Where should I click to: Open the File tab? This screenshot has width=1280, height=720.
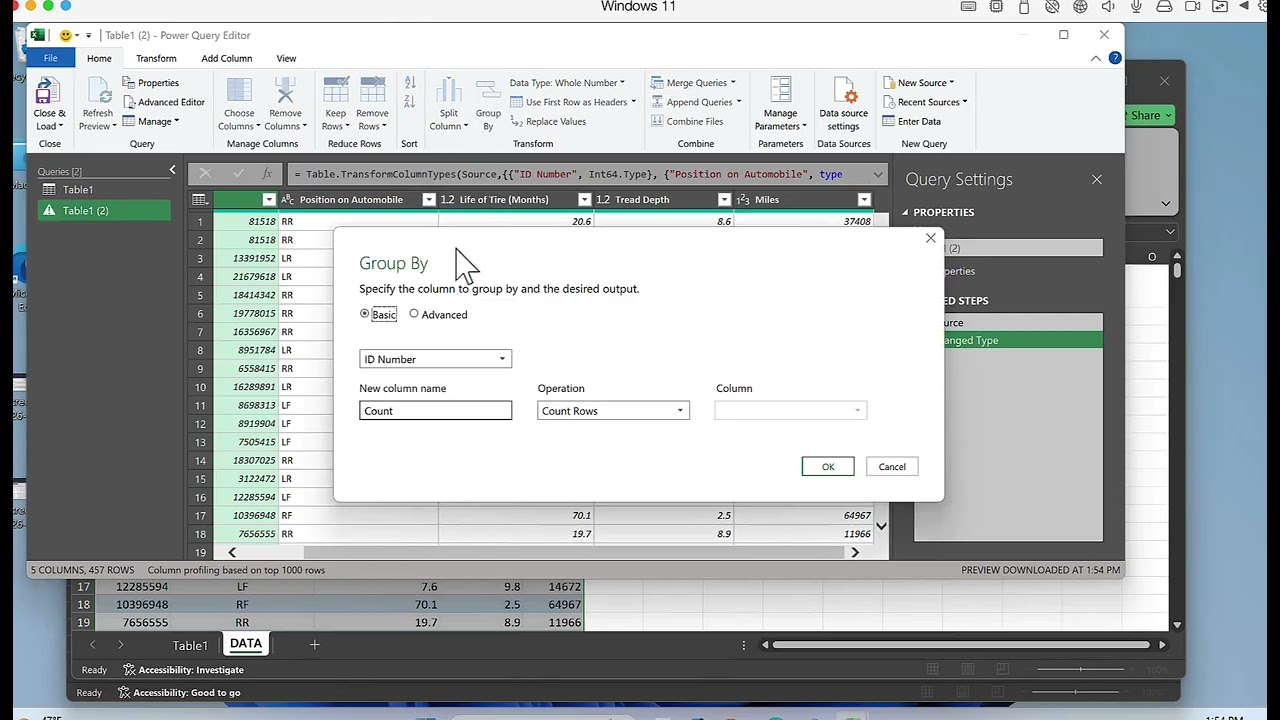(x=50, y=58)
